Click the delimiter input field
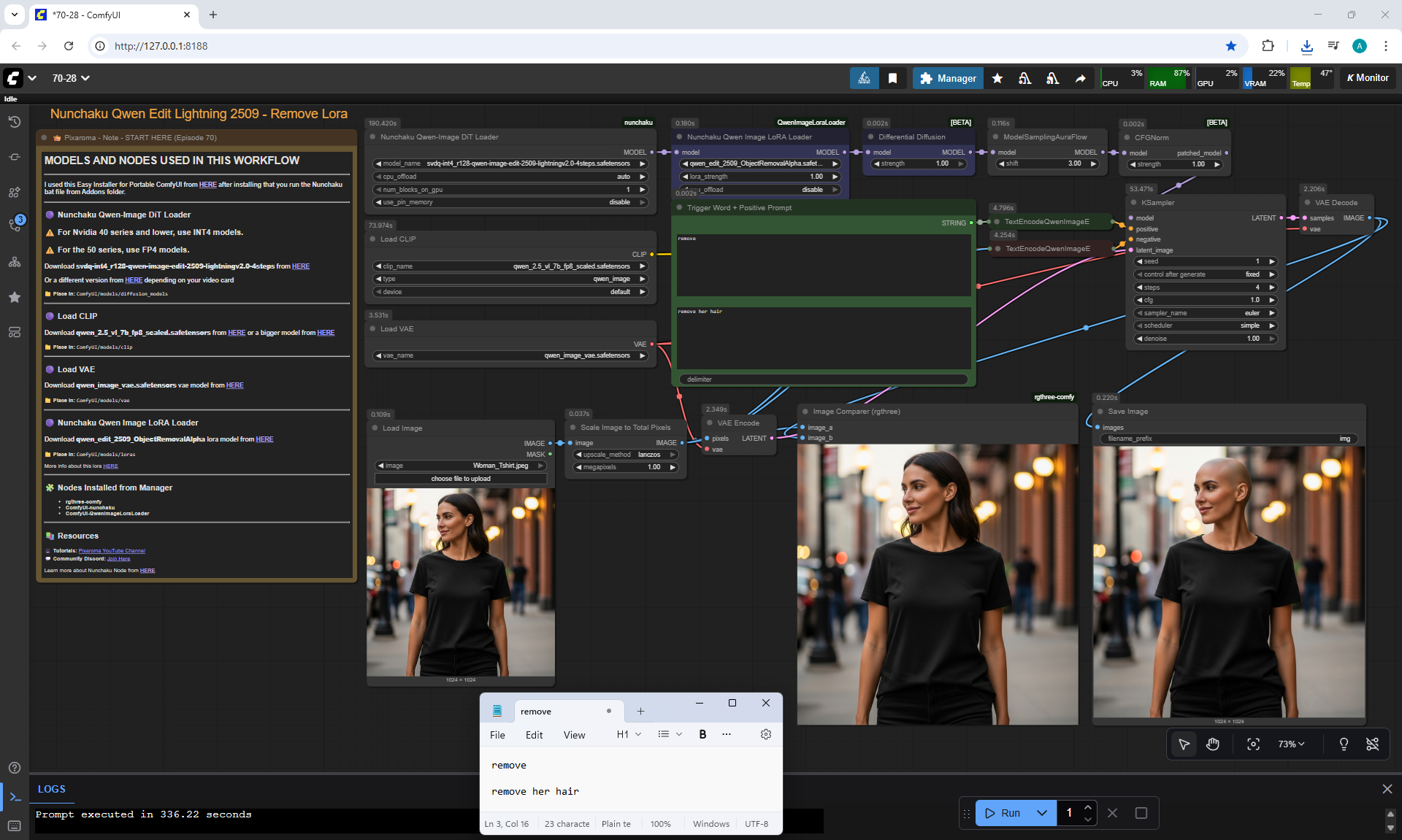 tap(823, 379)
